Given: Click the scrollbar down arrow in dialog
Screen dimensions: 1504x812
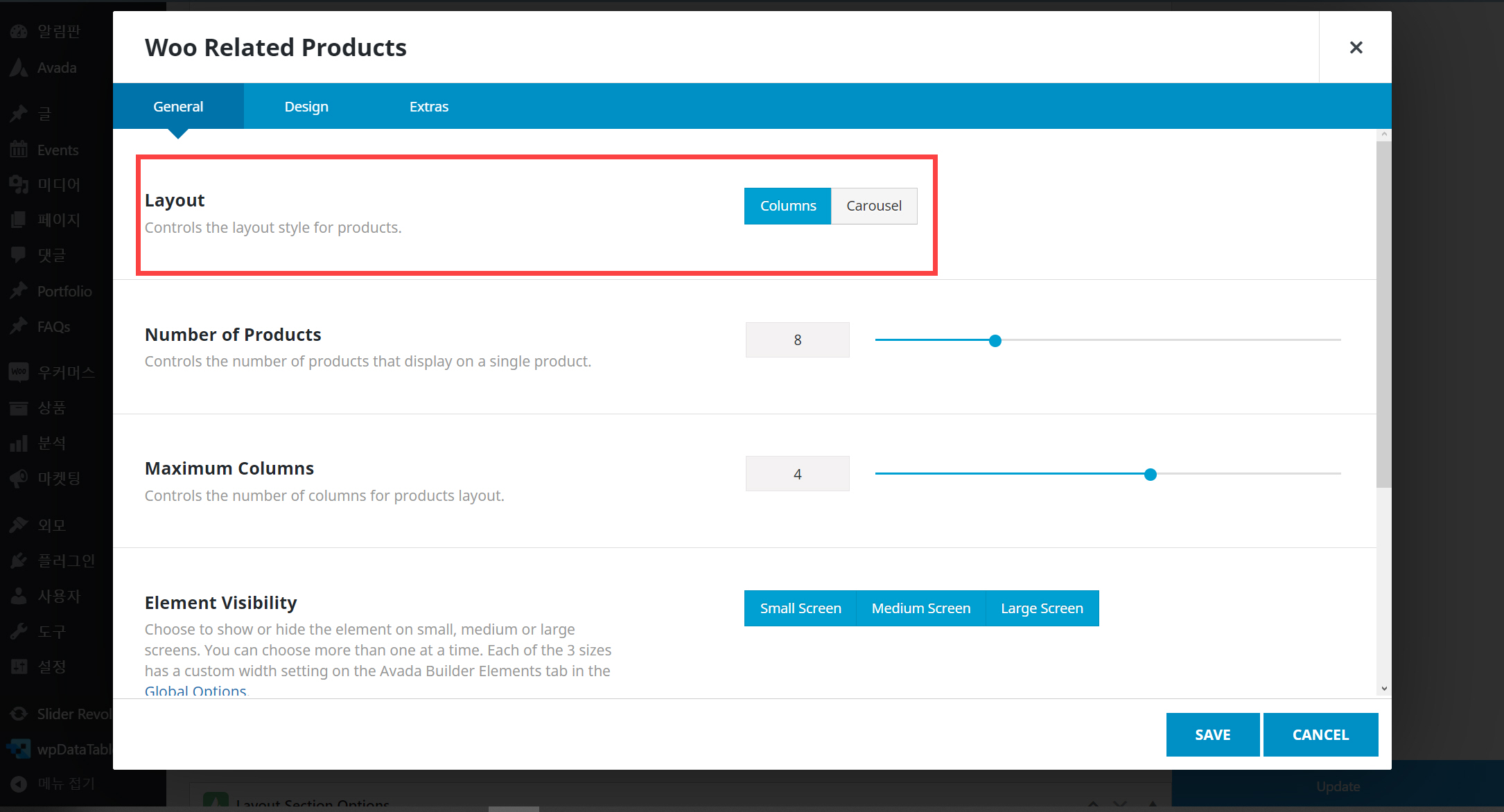Looking at the screenshot, I should point(1383,689).
